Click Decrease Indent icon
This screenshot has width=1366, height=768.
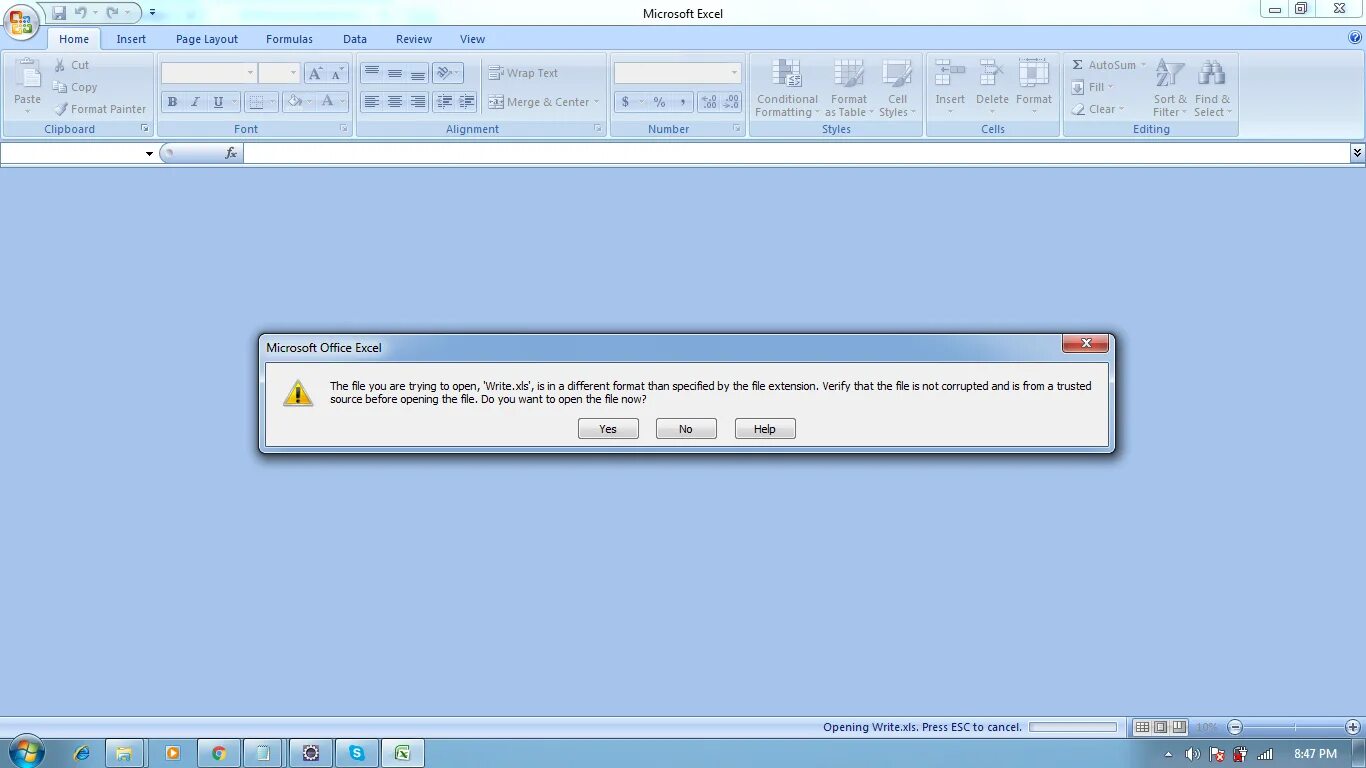pyautogui.click(x=444, y=102)
